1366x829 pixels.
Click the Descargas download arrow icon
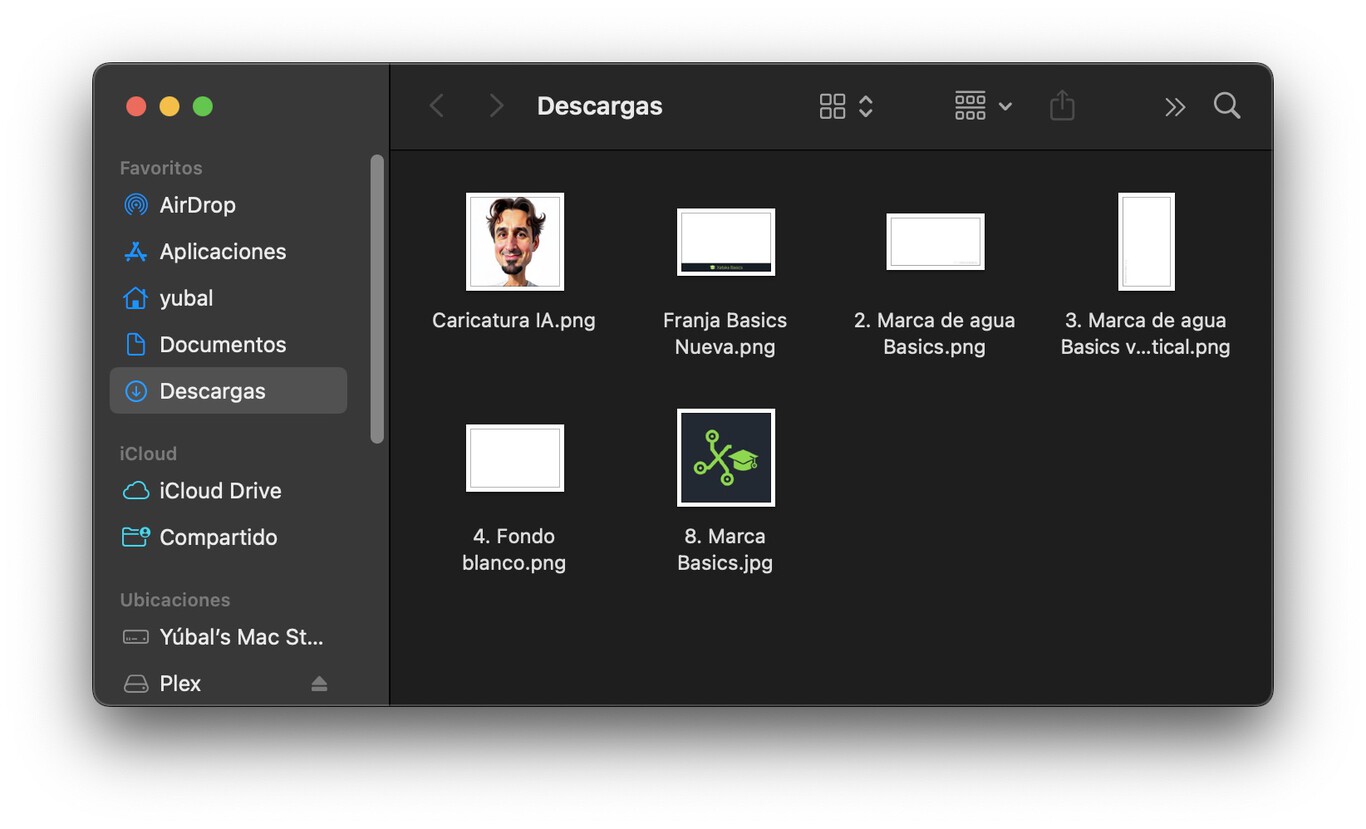135,391
